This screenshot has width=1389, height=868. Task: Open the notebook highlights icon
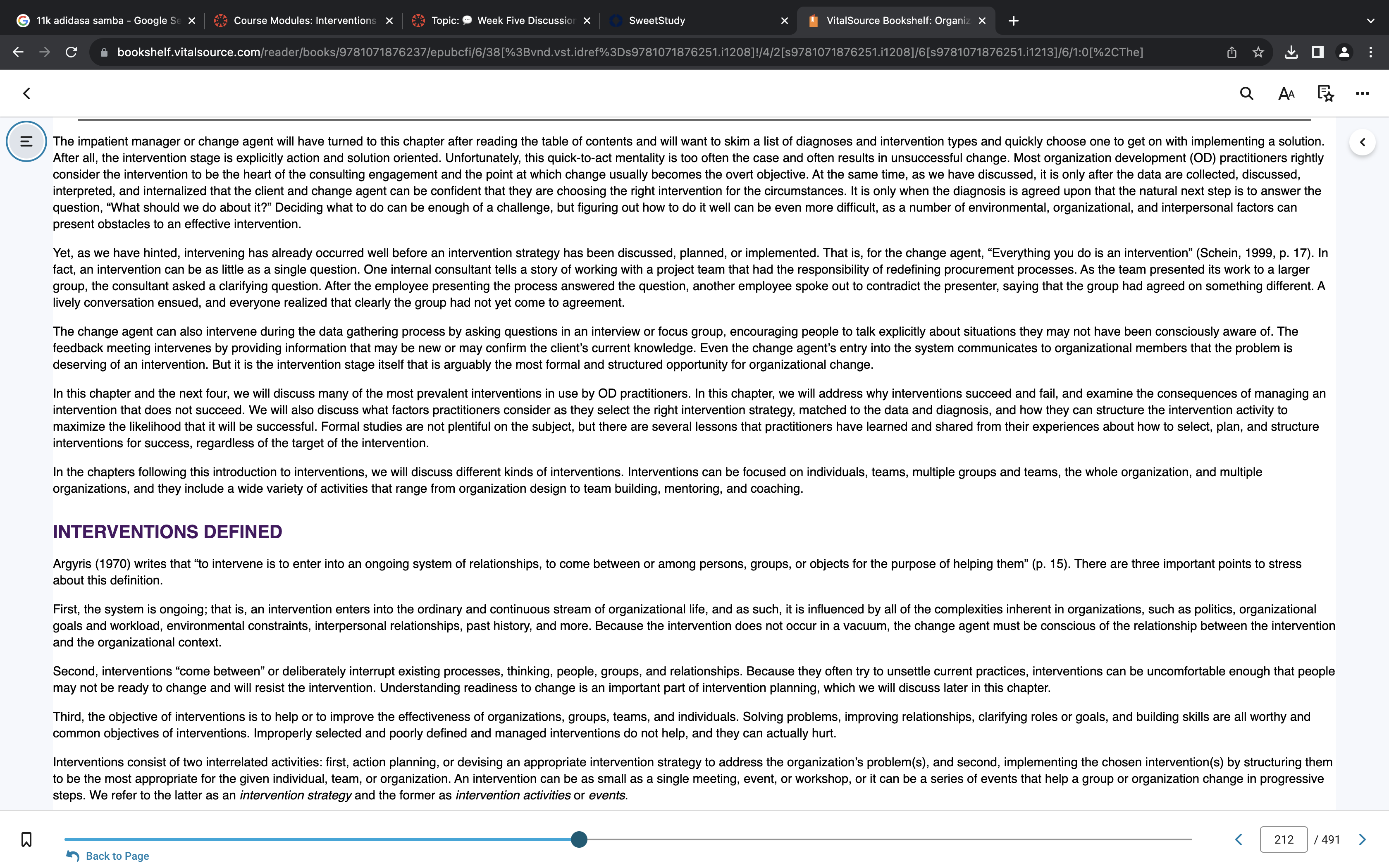click(x=1325, y=93)
